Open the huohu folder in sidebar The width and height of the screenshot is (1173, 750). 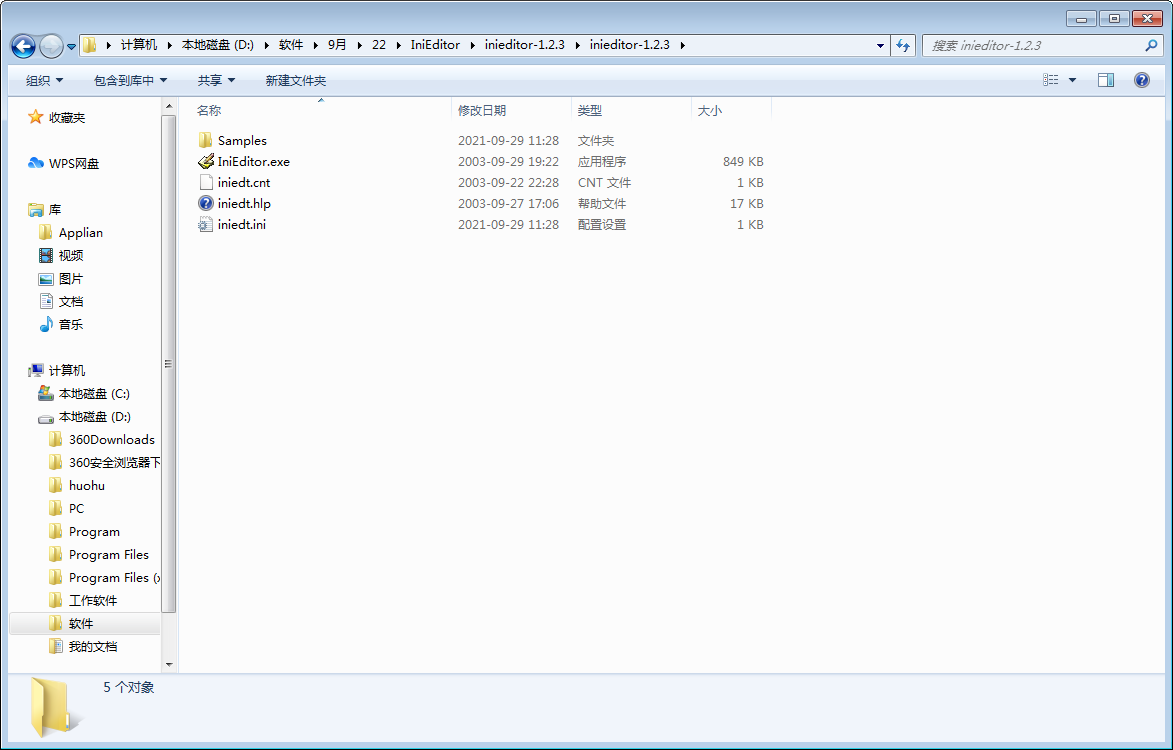point(86,486)
